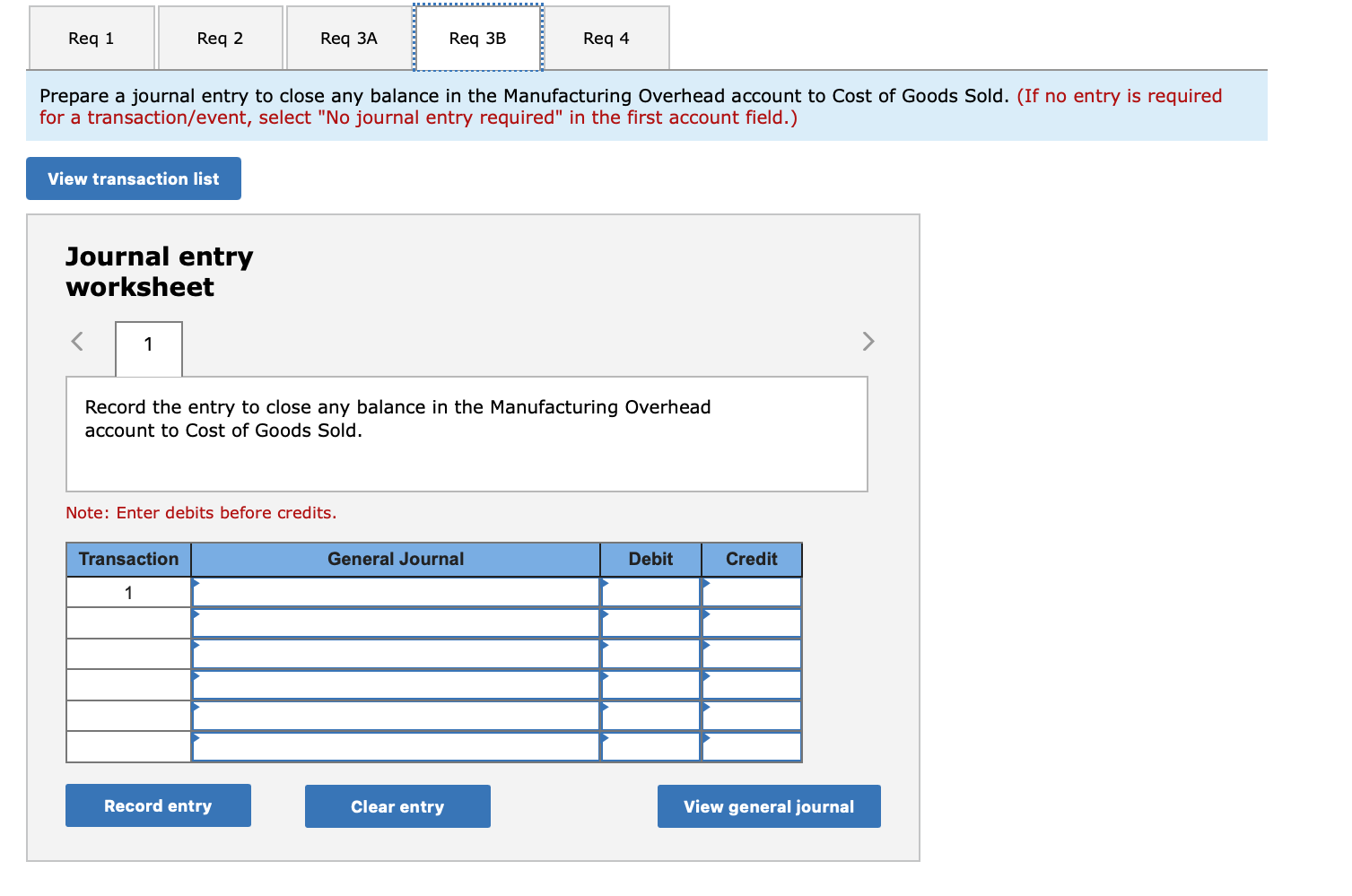This screenshot has width=1352, height=896.
Task: Click the Debit amount field on row one
Action: 650,592
